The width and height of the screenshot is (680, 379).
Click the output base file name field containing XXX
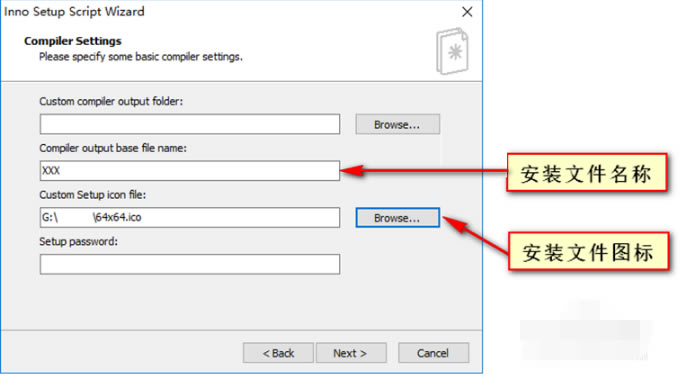[x=190, y=171]
